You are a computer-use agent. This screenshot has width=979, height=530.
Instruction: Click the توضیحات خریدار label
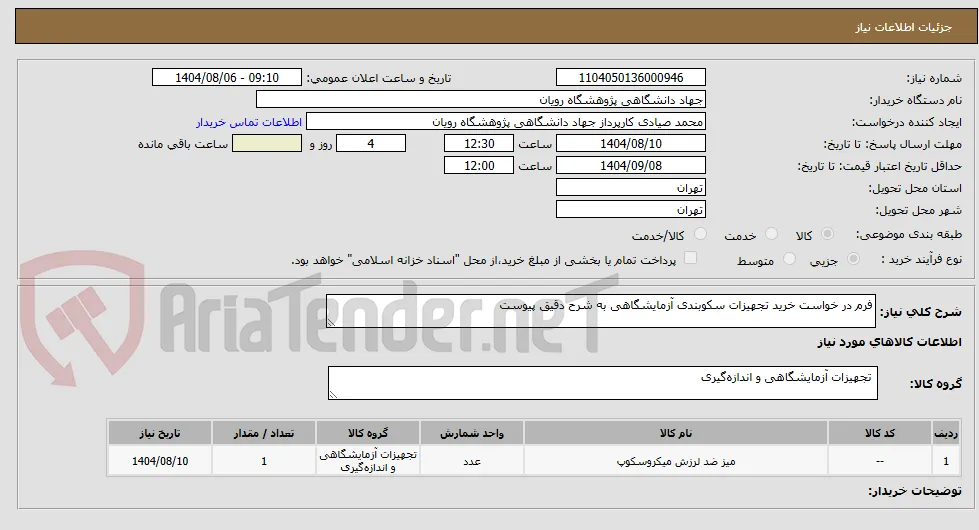915,491
